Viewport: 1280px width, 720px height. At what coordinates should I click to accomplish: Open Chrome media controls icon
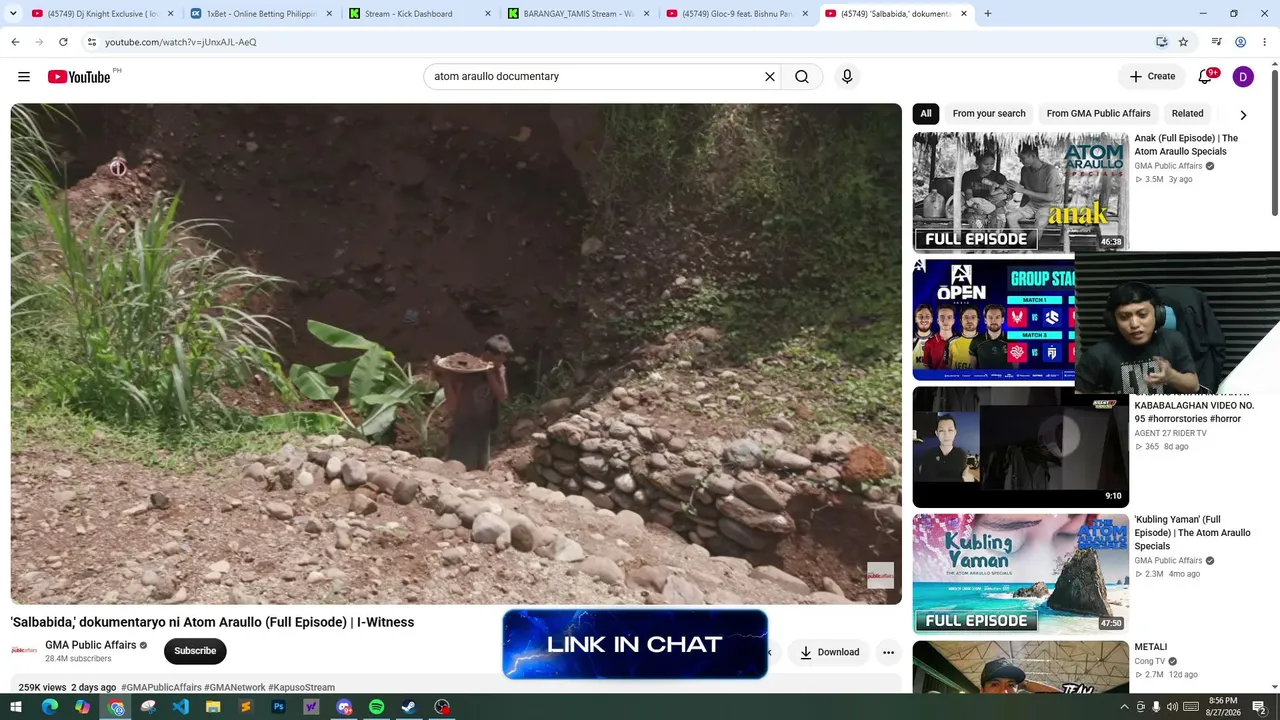click(1217, 42)
